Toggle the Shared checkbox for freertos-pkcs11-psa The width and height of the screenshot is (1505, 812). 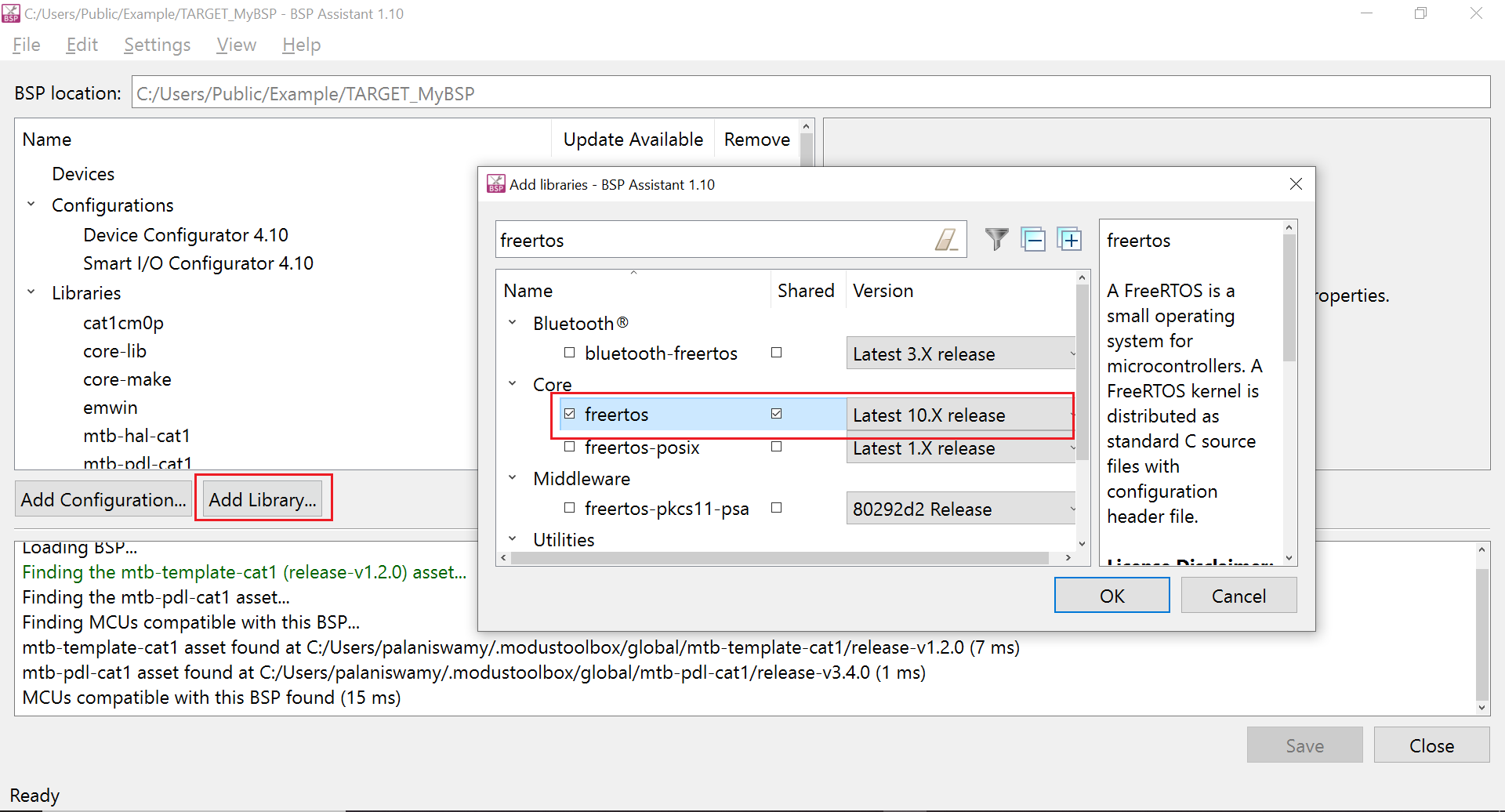[776, 508]
